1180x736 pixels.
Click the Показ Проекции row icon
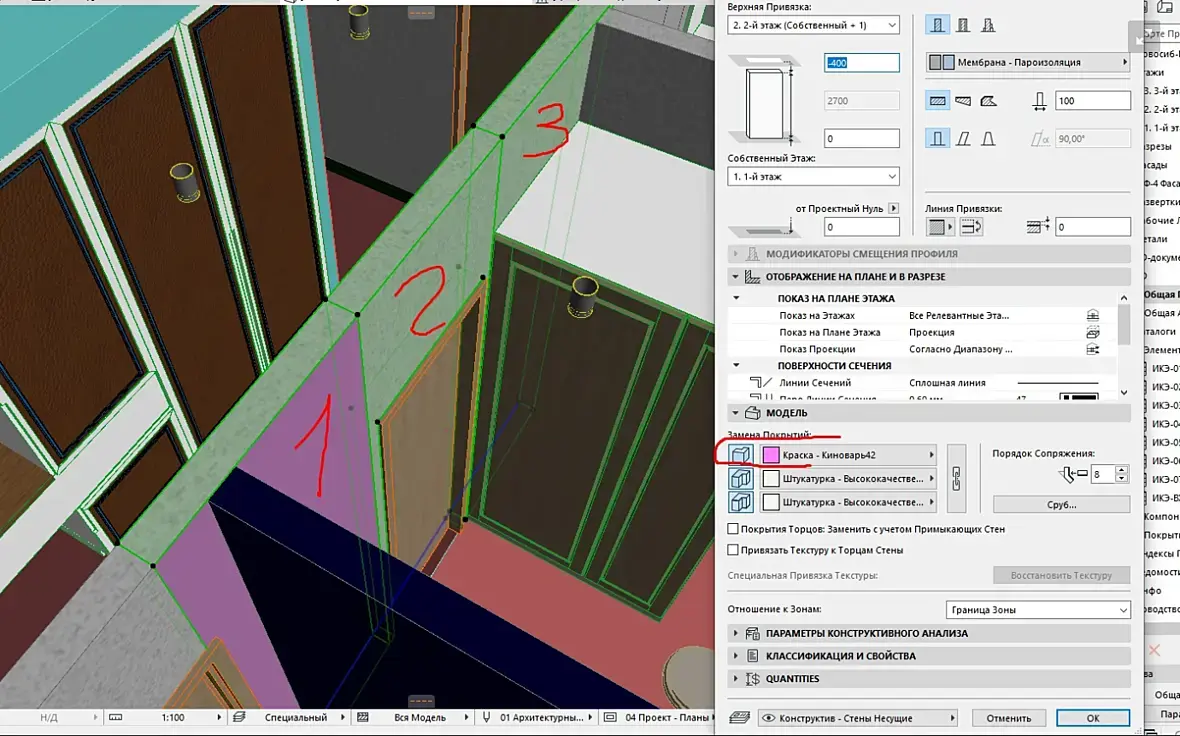[x=1093, y=349]
